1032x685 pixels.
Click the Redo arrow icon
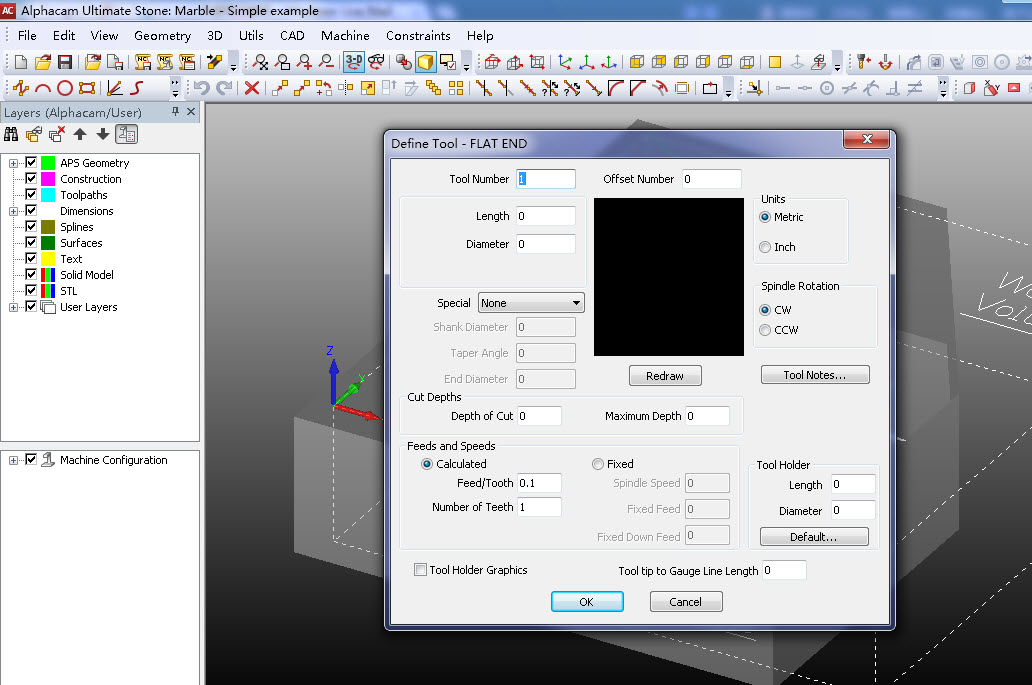[224, 88]
